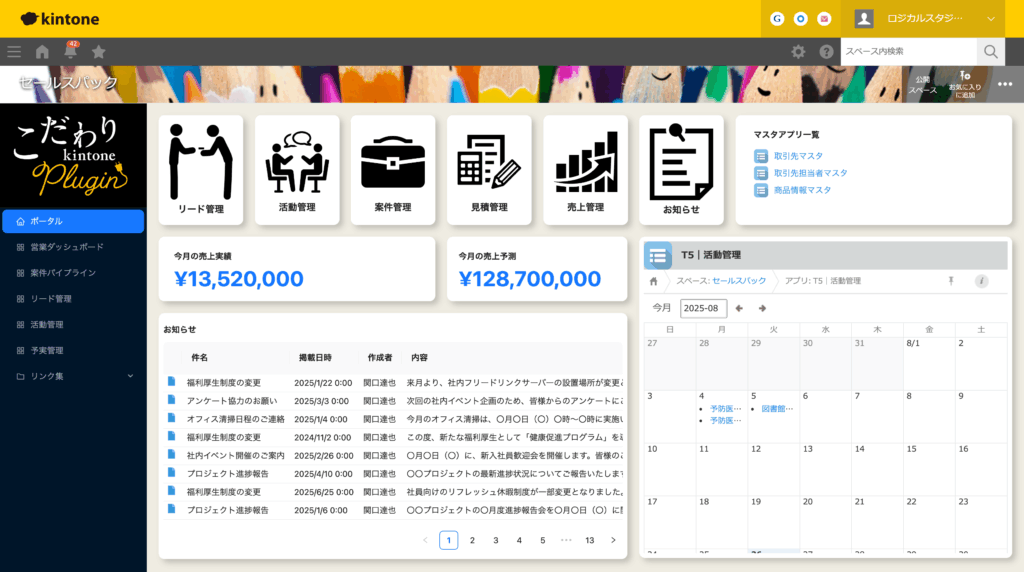This screenshot has width=1024, height=572.
Task: Open the user account dropdown
Action: click(927, 18)
